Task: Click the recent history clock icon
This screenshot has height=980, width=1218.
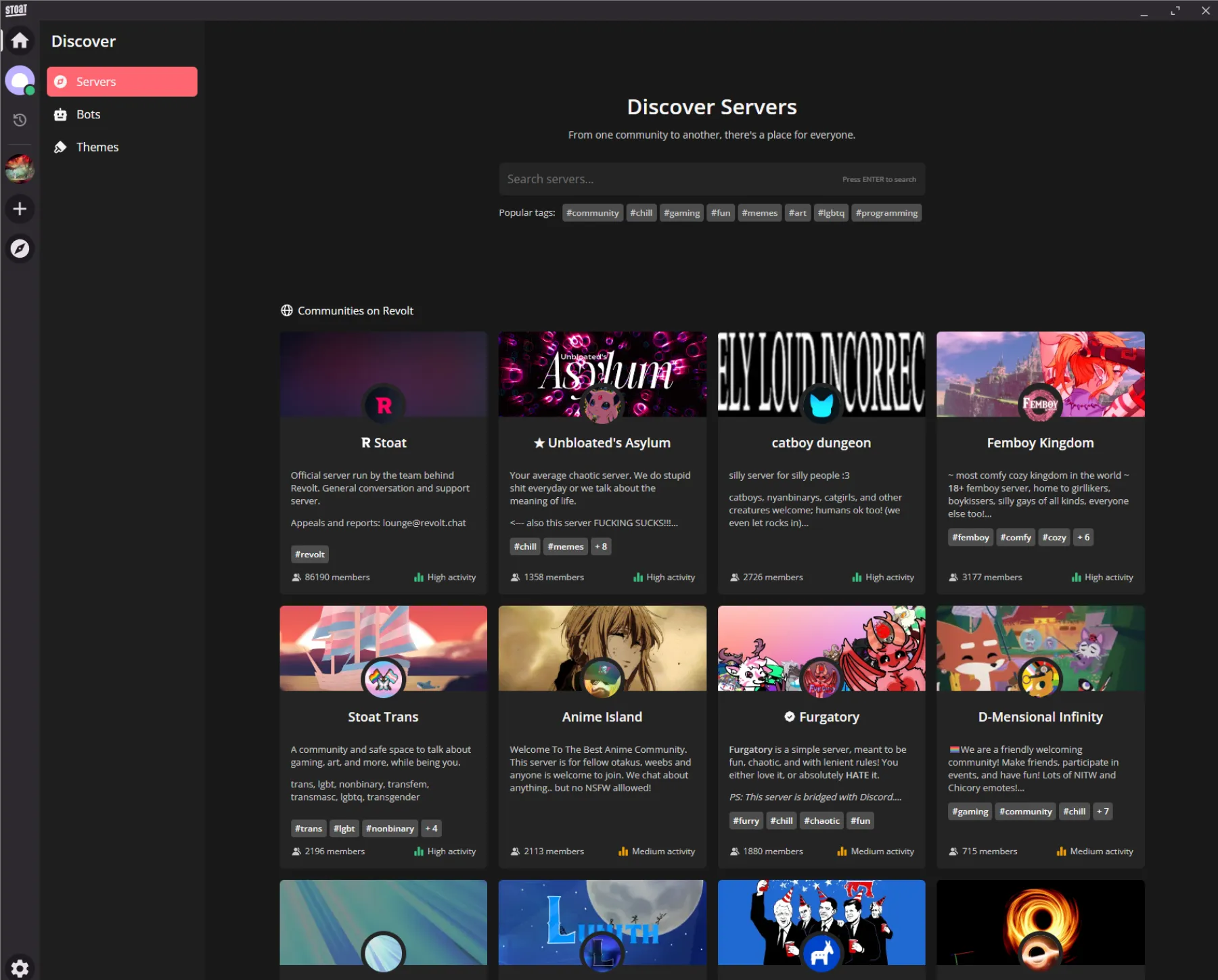Action: point(20,120)
